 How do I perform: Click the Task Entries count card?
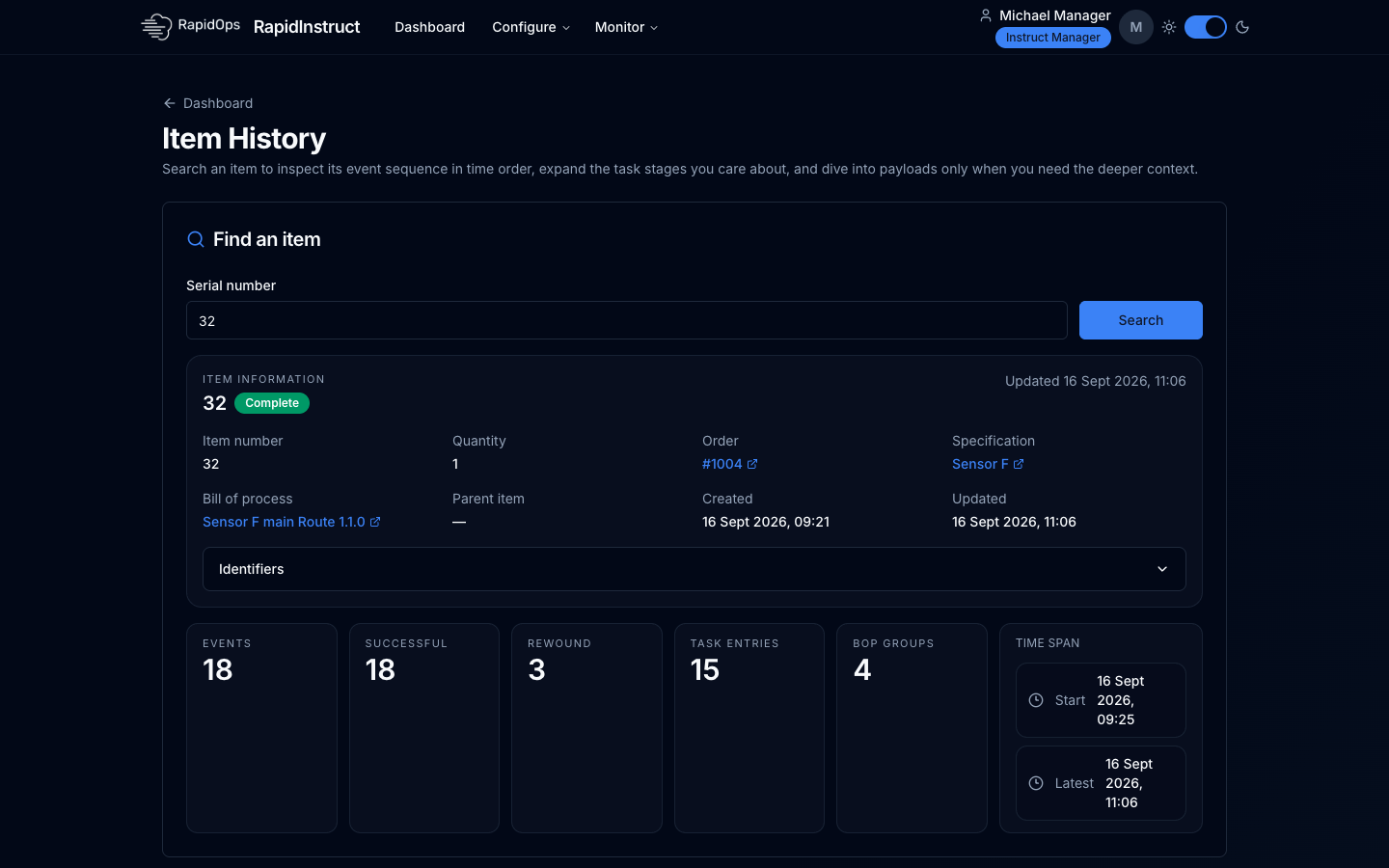coord(749,728)
